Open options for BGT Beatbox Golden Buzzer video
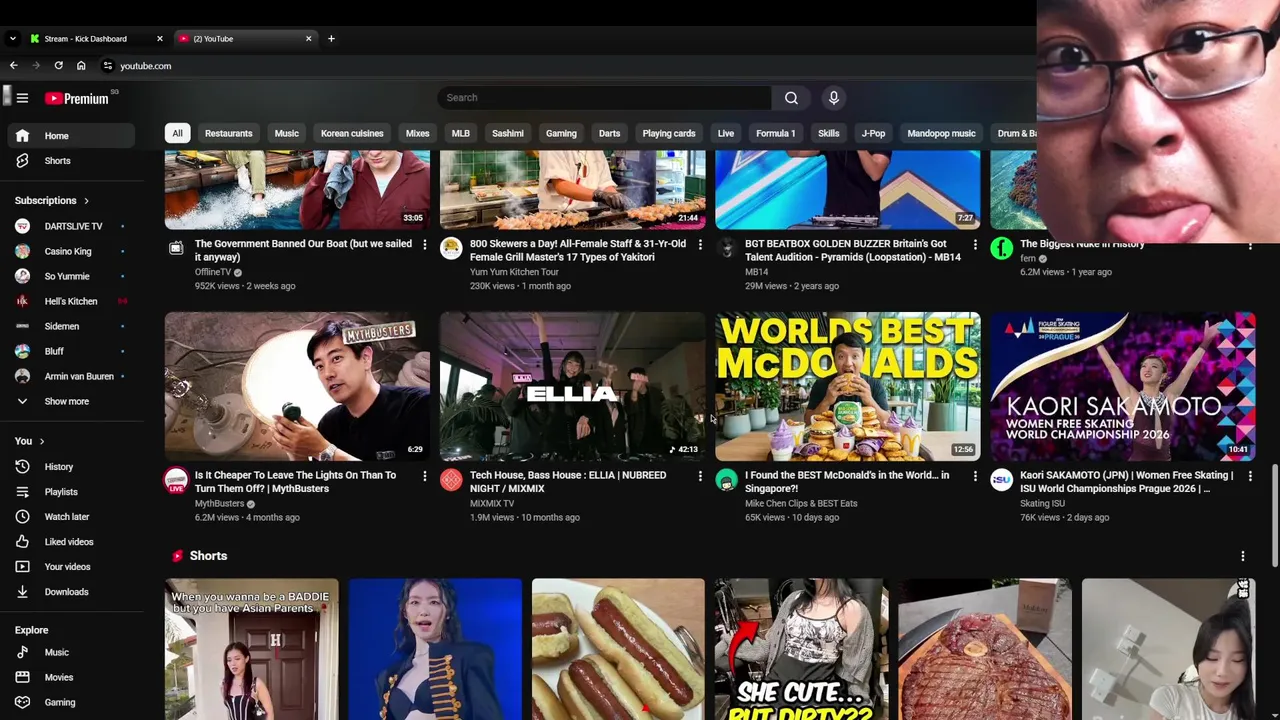This screenshot has width=1280, height=720. [975, 244]
